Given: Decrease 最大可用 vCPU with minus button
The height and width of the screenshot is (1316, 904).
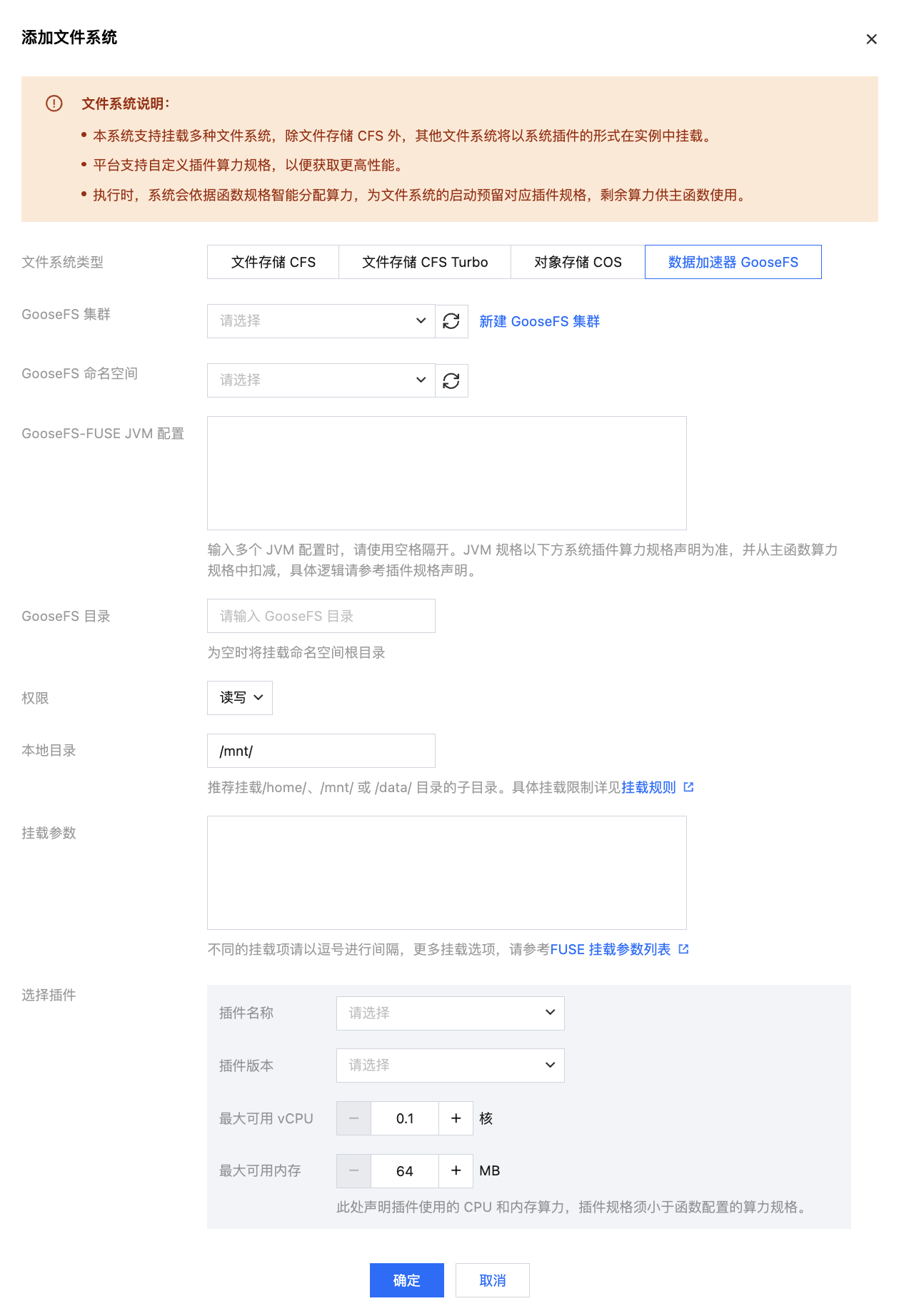Looking at the screenshot, I should tap(353, 1118).
